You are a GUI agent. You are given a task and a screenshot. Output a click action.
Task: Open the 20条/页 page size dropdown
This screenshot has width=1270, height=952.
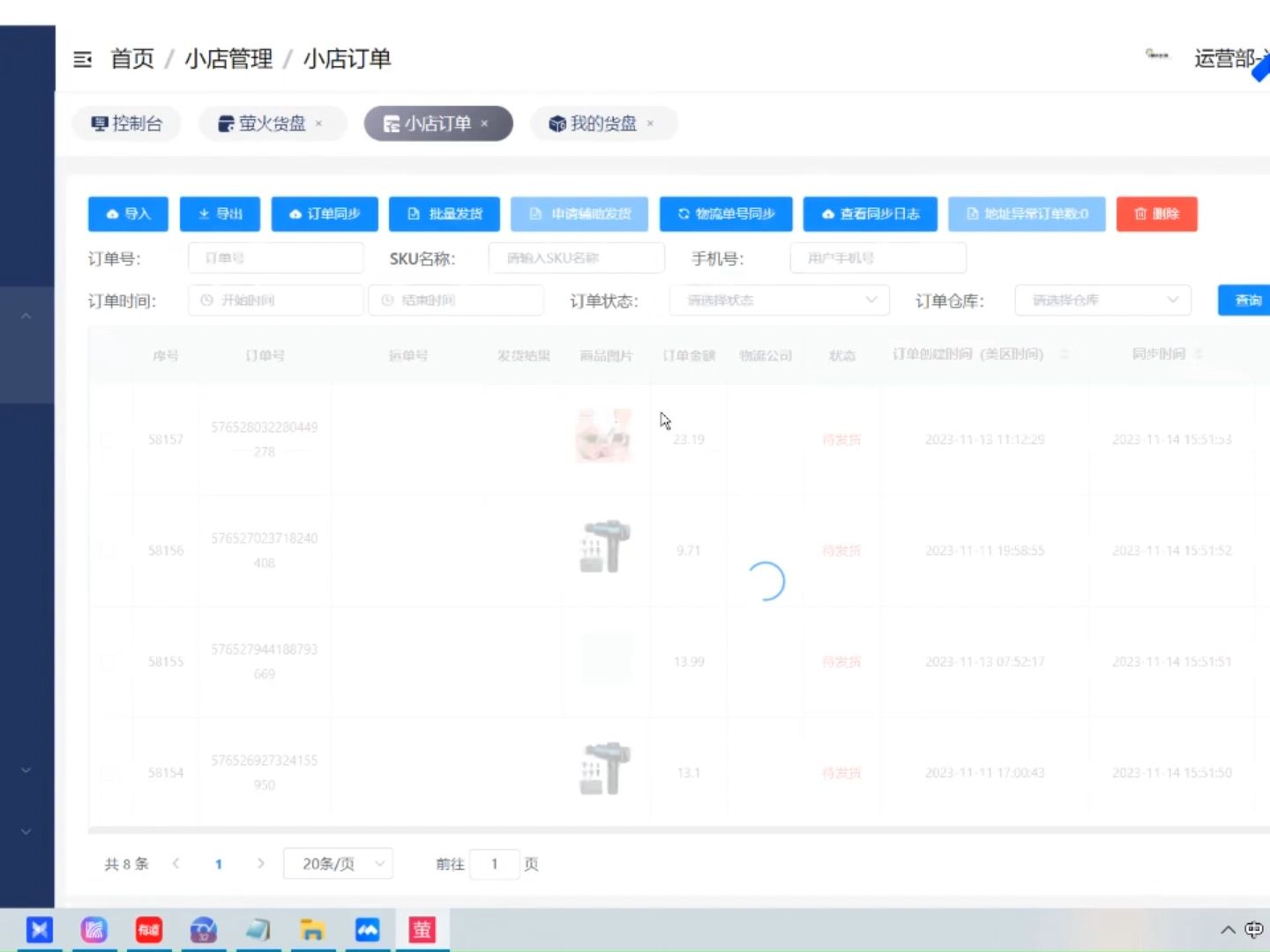(x=338, y=864)
